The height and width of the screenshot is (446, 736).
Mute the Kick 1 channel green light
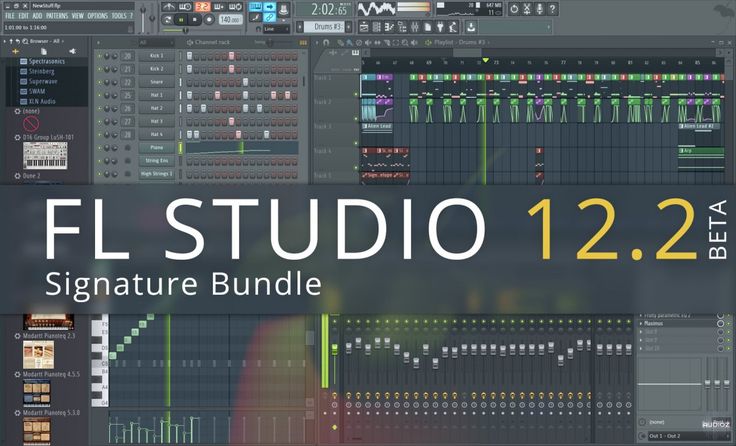point(100,56)
